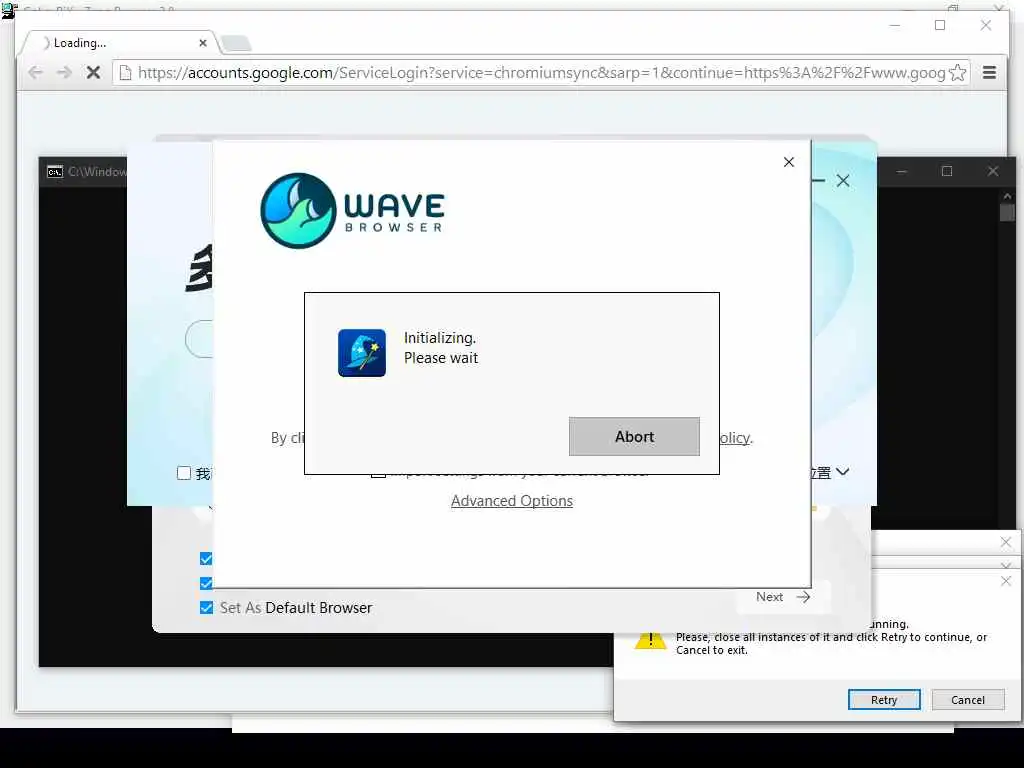
Task: Minimize the Chinese installer window
Action: pyautogui.click(x=818, y=180)
